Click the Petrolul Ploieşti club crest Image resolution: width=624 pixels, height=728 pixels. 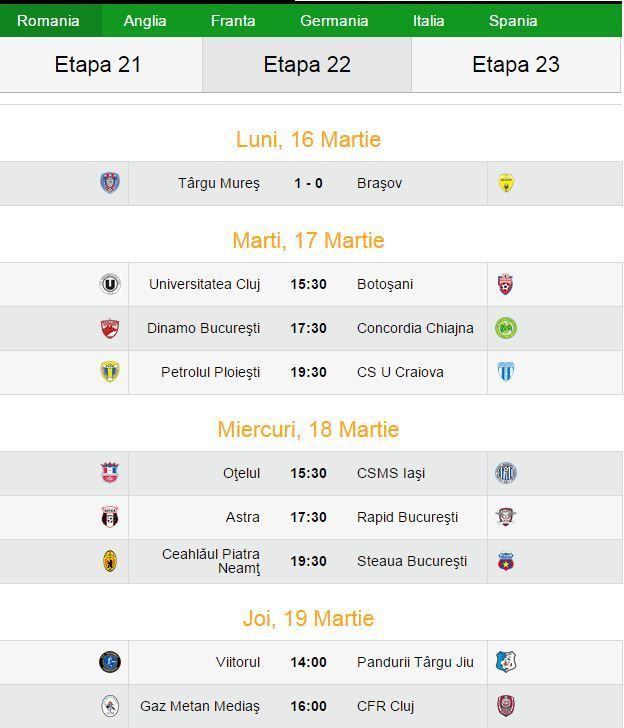pos(110,372)
